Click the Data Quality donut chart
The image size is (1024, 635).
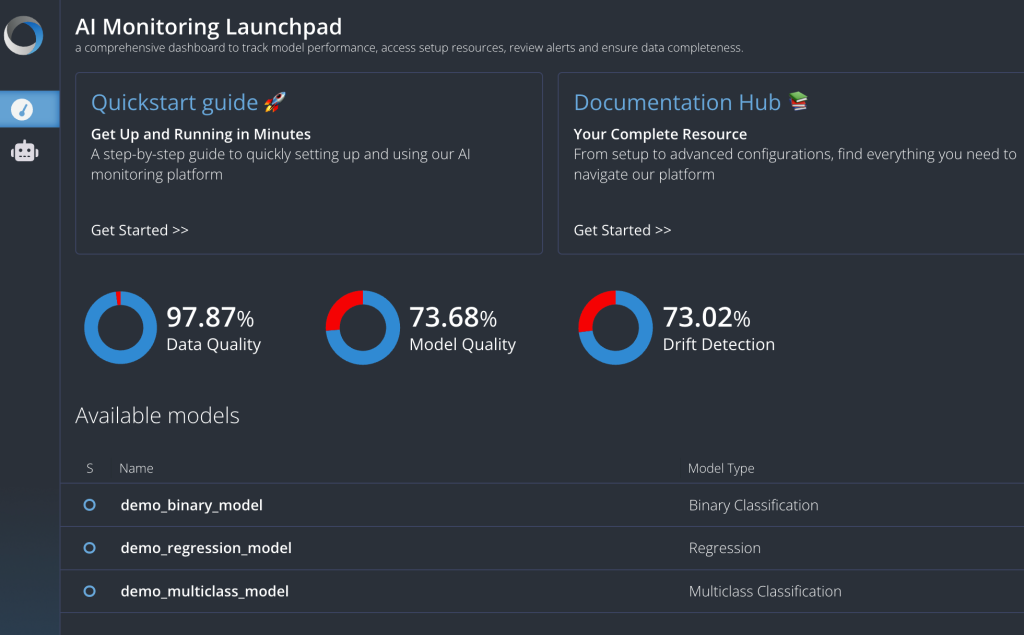click(x=121, y=327)
